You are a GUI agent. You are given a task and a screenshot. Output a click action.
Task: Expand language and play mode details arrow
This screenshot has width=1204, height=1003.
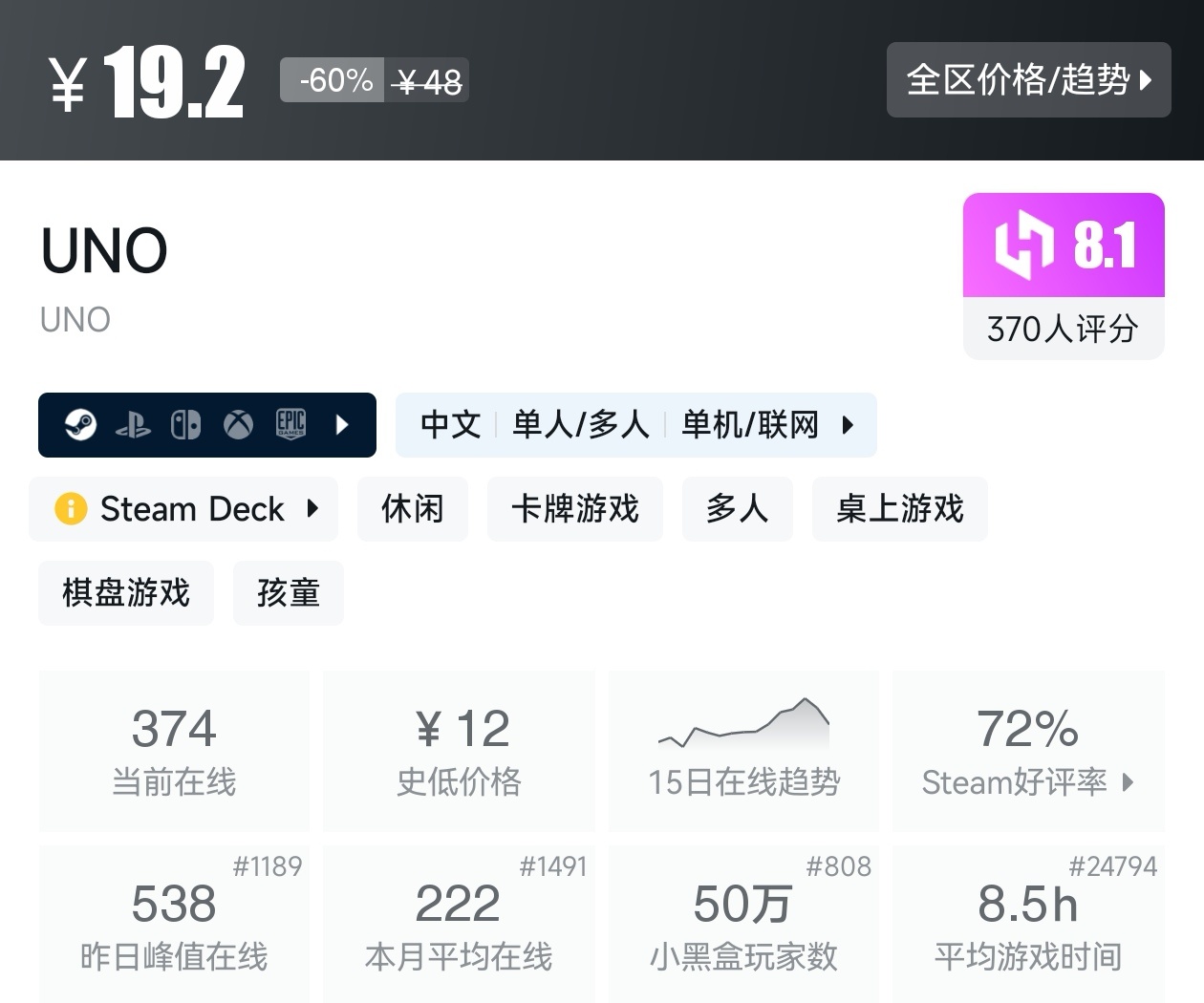tap(848, 425)
